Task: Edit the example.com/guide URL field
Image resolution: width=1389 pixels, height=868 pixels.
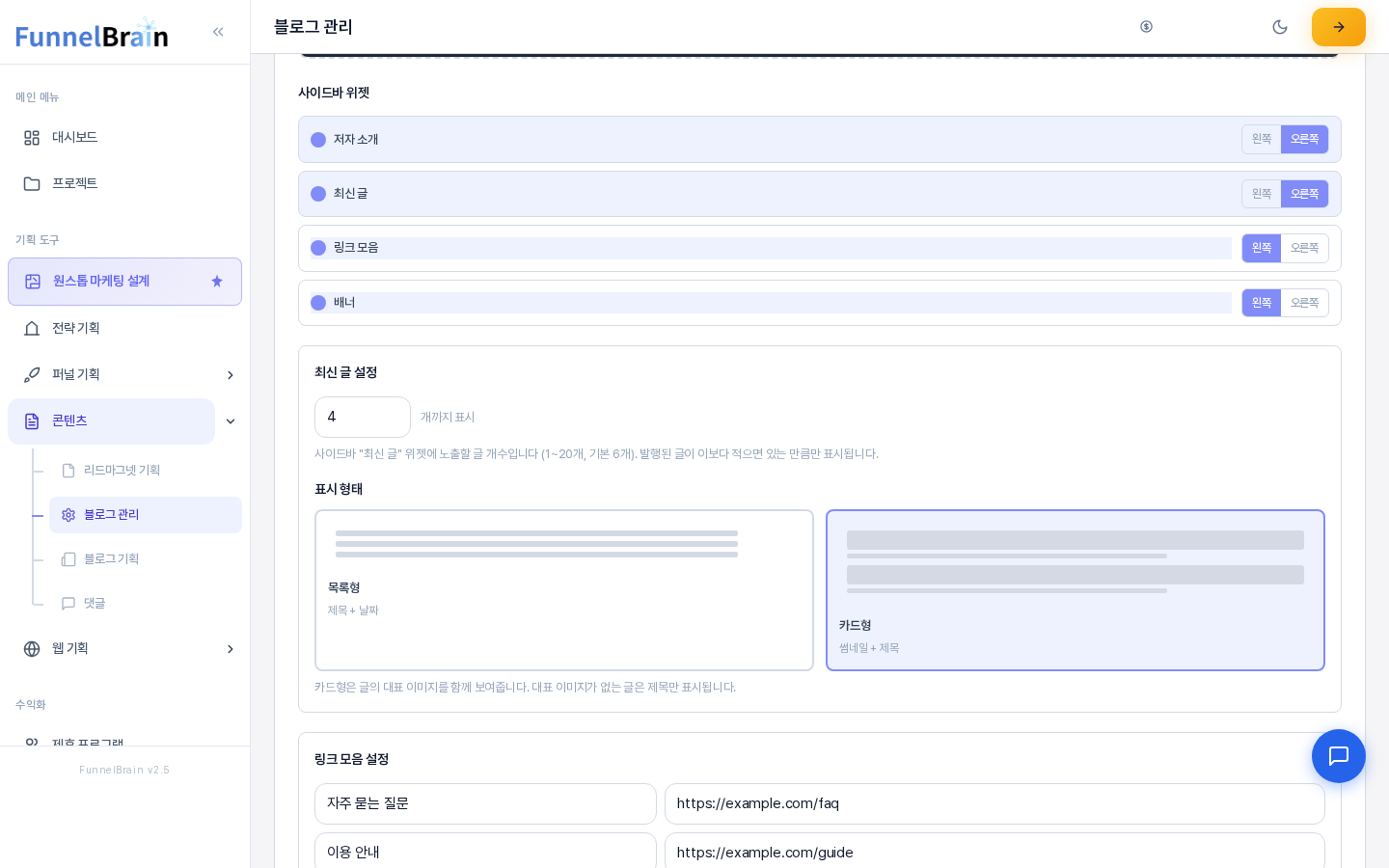Action: (994, 853)
